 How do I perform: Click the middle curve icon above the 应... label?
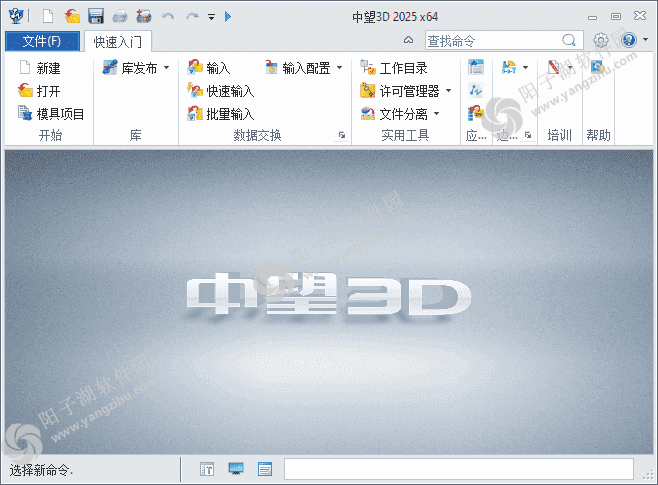(476, 90)
